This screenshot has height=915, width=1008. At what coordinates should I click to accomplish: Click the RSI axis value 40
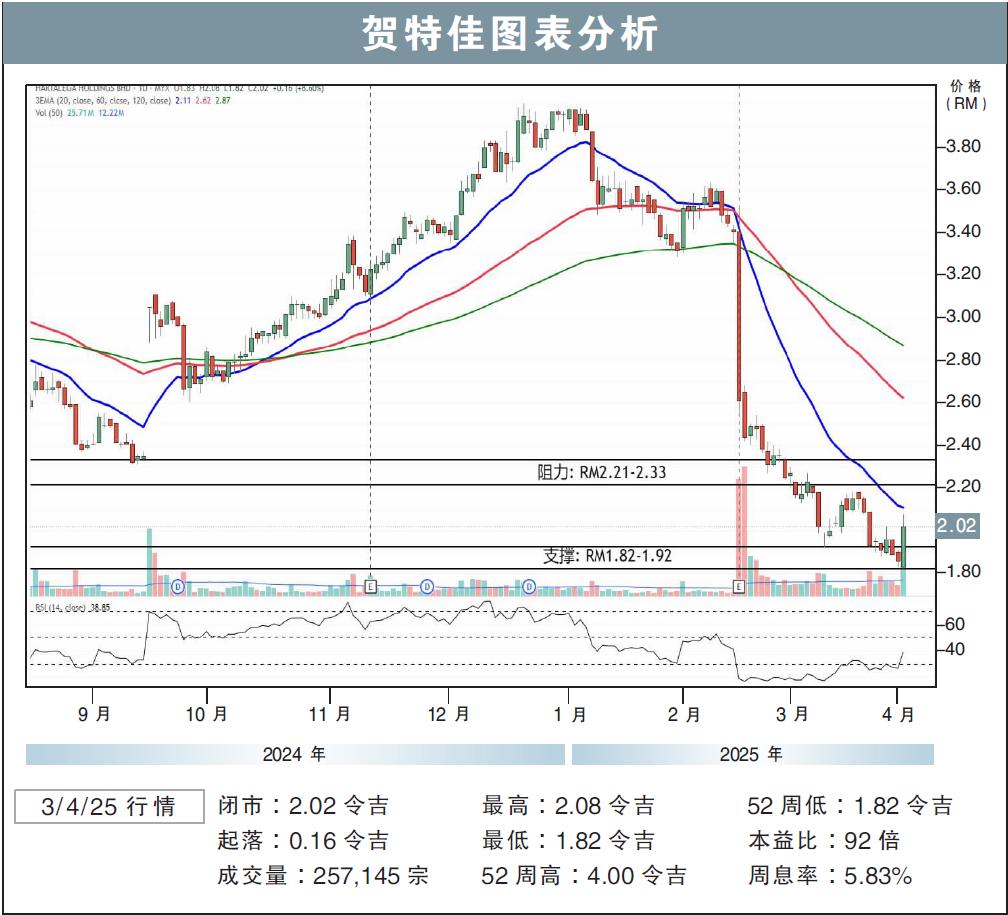(x=955, y=649)
